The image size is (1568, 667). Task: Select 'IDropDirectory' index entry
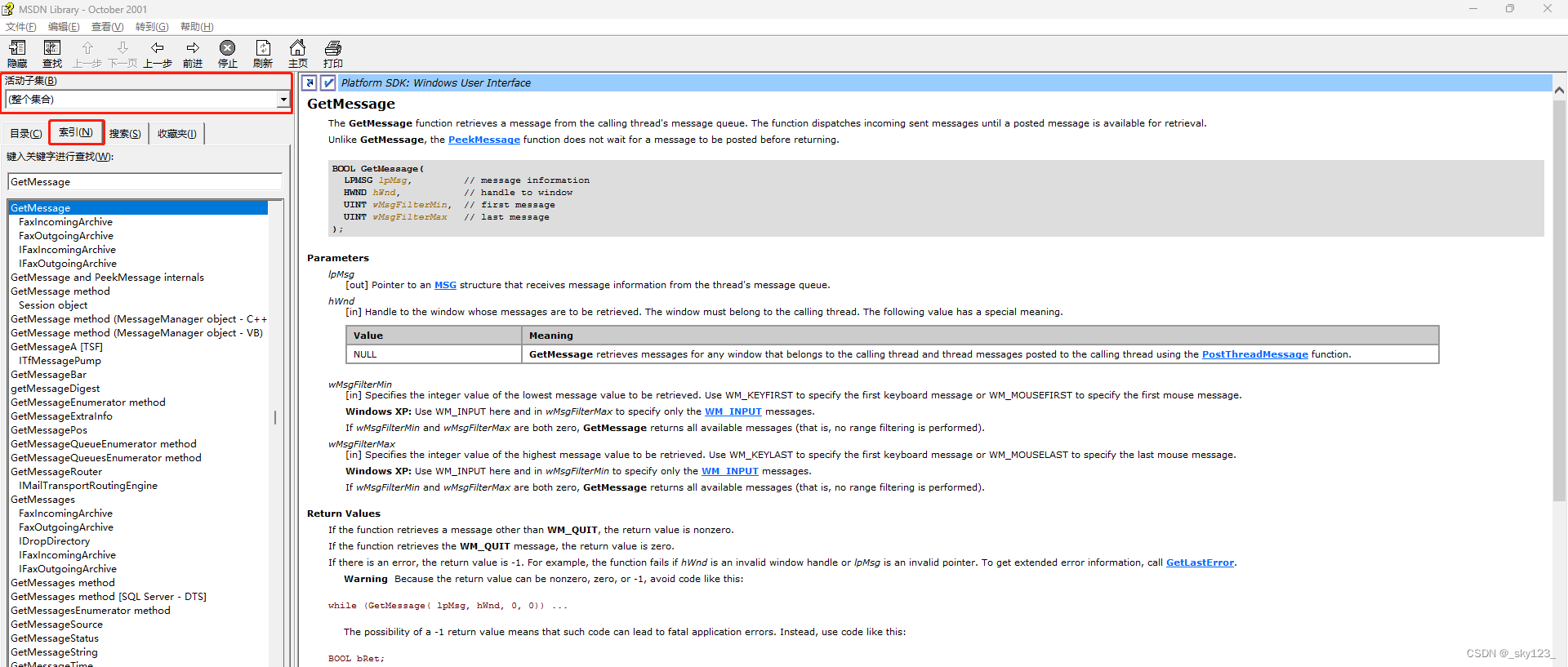54,541
